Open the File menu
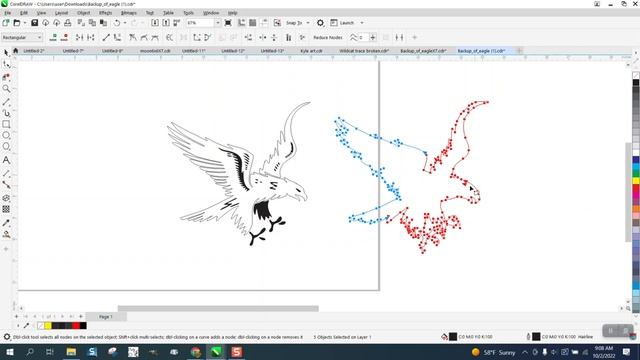 pos(8,13)
